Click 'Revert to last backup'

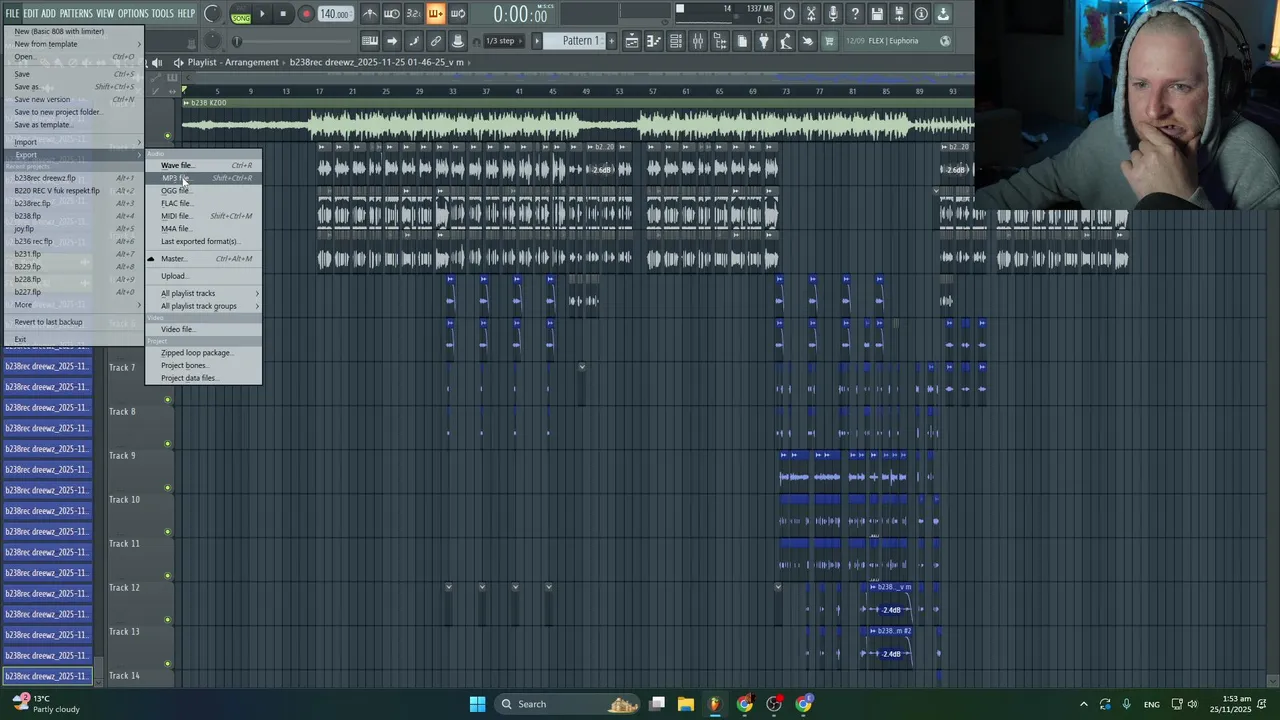click(x=74, y=322)
